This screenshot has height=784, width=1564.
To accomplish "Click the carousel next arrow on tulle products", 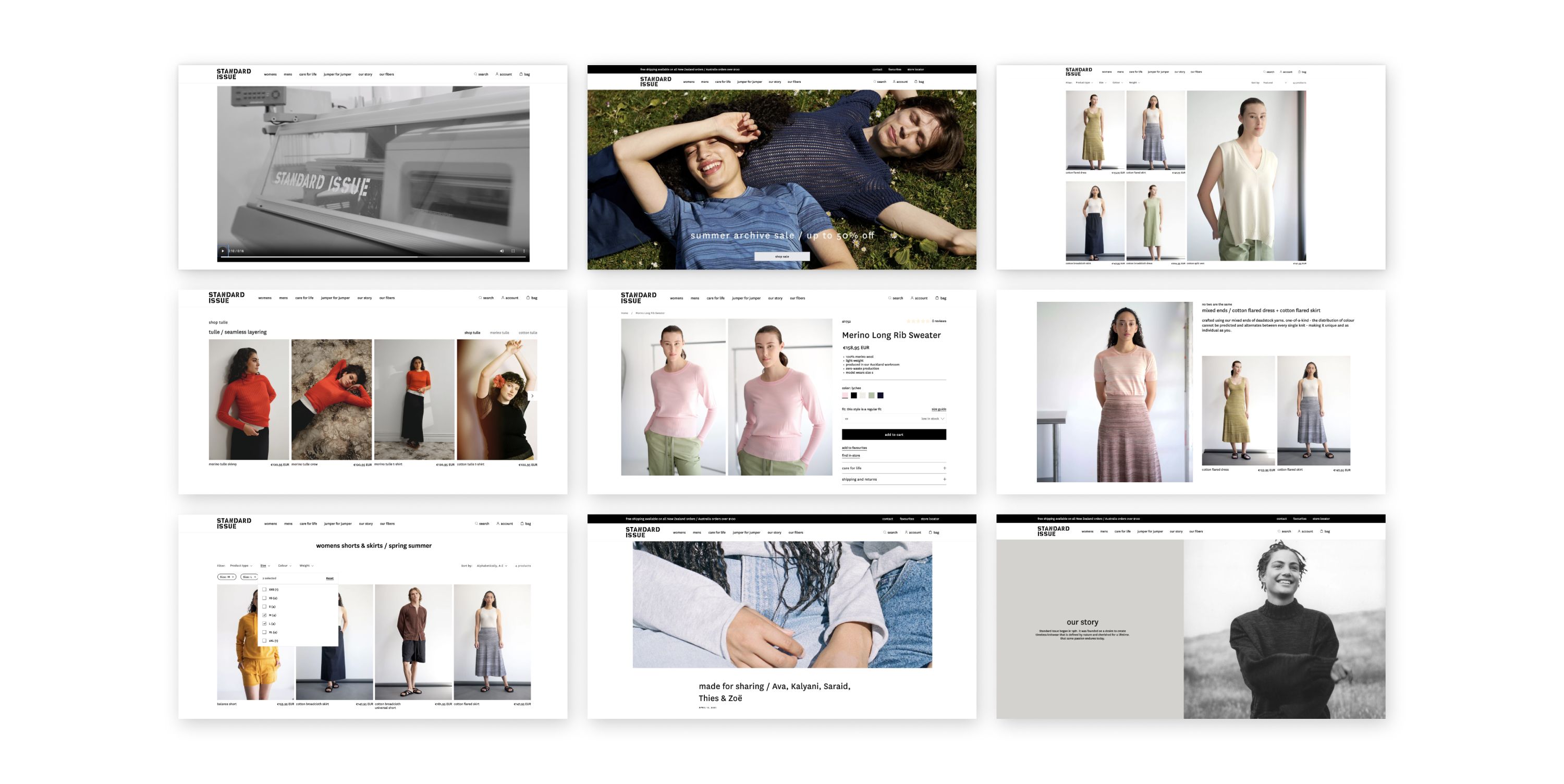I will point(532,396).
